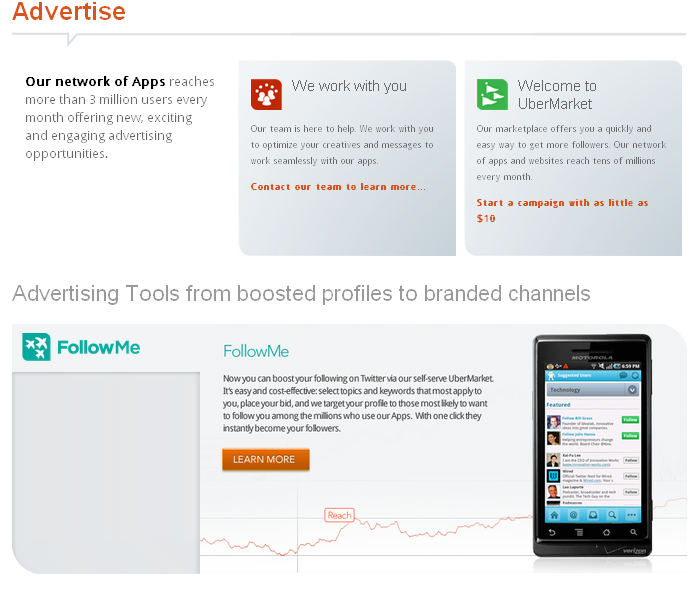Tap the home icon in the phone app bar

click(553, 515)
